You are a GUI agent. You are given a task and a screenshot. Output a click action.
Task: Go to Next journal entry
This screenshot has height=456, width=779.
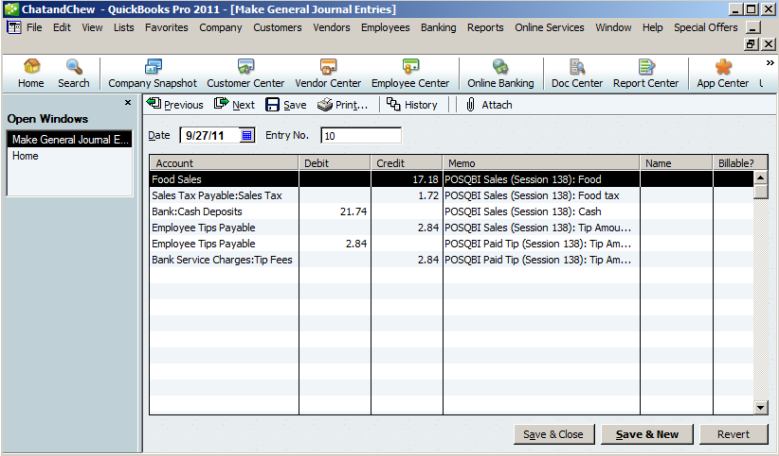point(234,104)
